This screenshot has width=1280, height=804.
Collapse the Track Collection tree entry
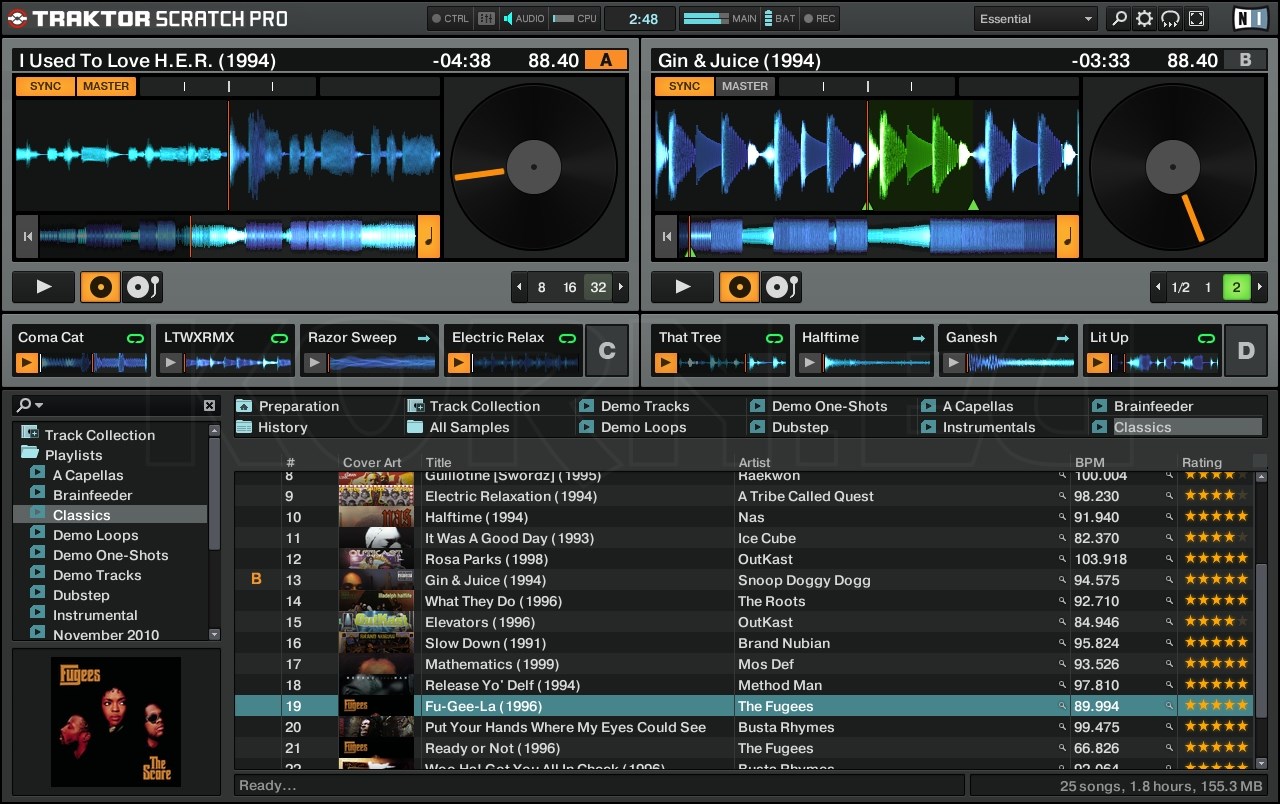pyautogui.click(x=99, y=435)
